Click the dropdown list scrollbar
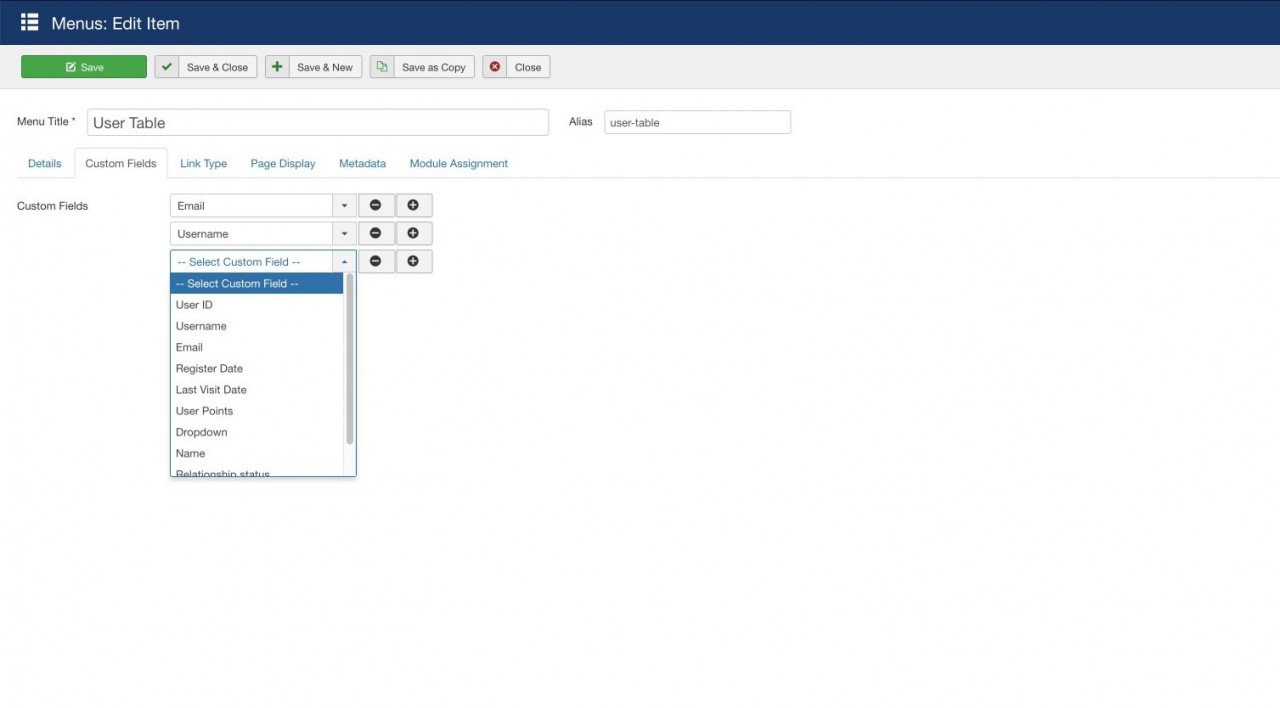 coord(350,360)
